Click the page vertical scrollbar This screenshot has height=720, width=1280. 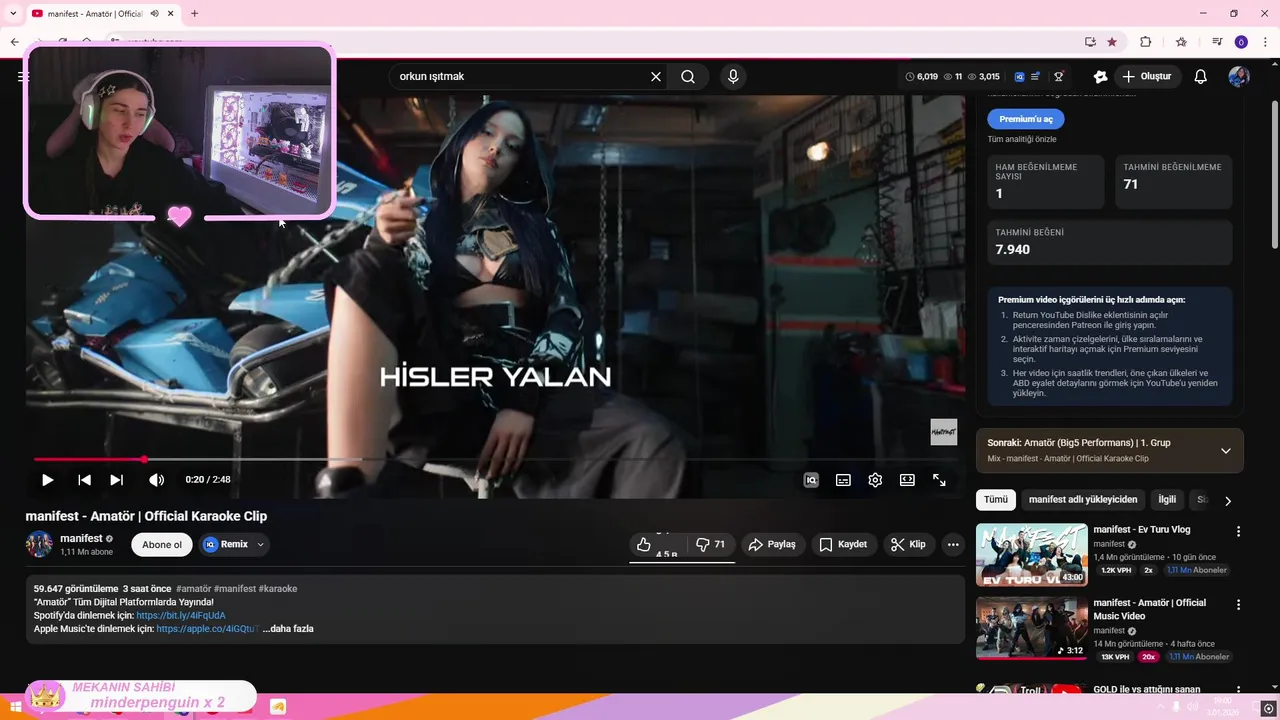[x=1274, y=175]
